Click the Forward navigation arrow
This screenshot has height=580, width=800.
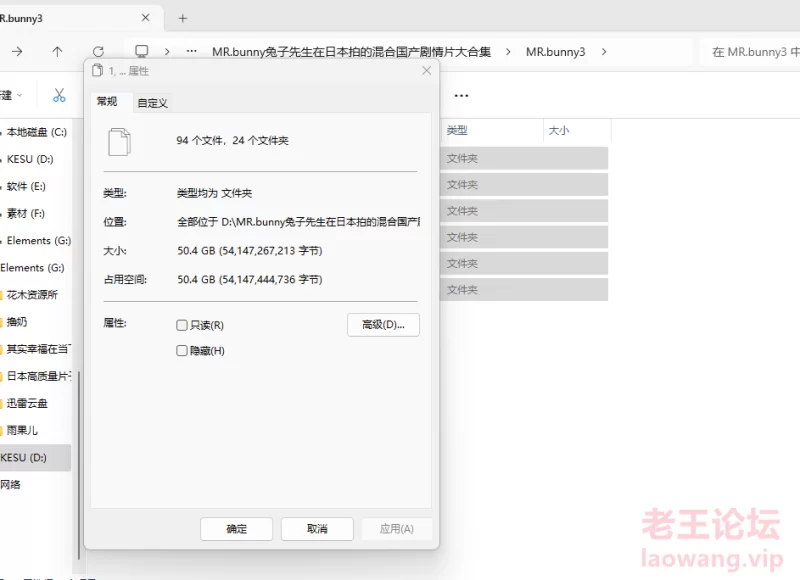coord(17,52)
